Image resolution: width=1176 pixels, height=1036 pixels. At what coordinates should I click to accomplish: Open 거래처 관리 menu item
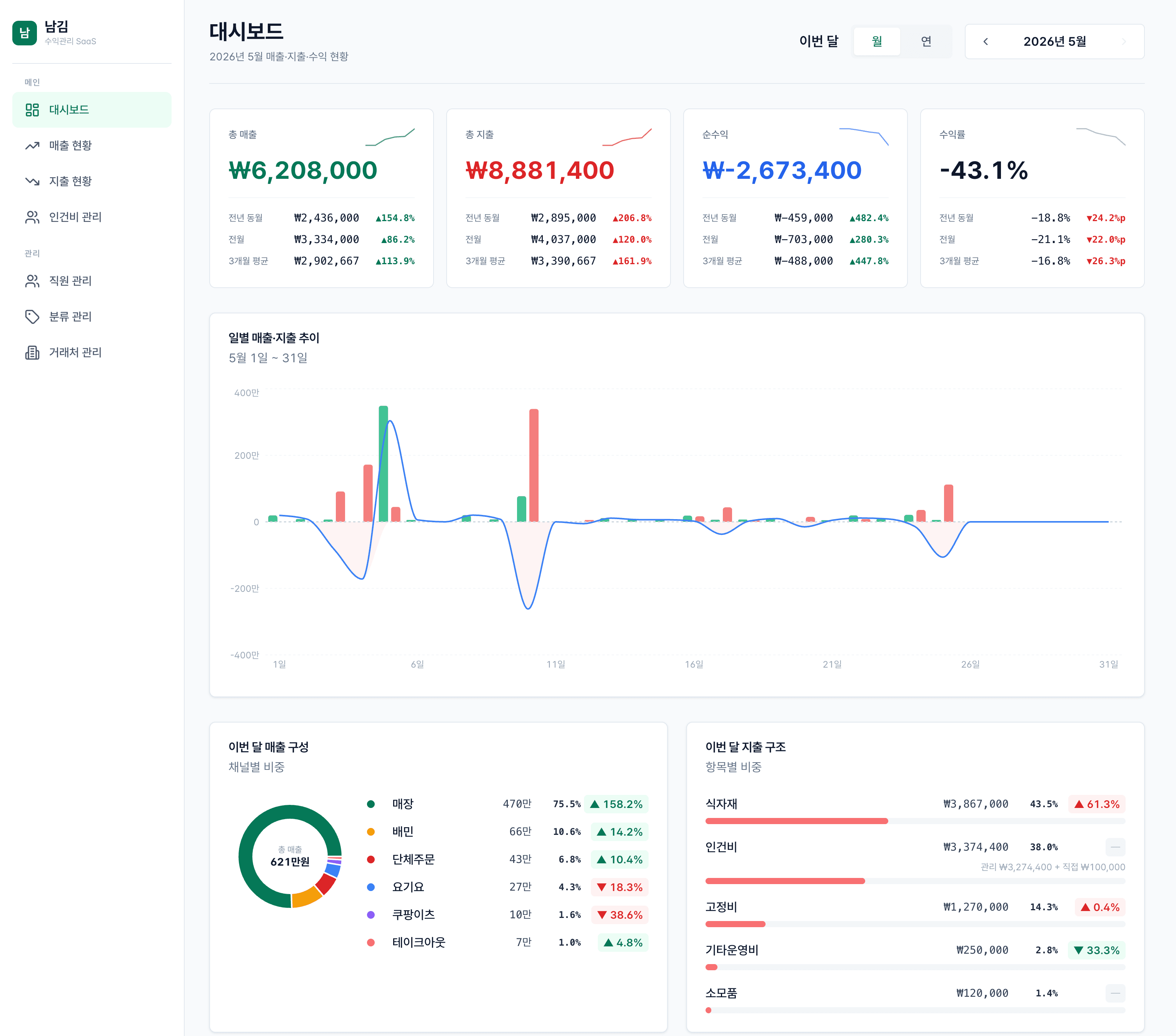[x=92, y=352]
